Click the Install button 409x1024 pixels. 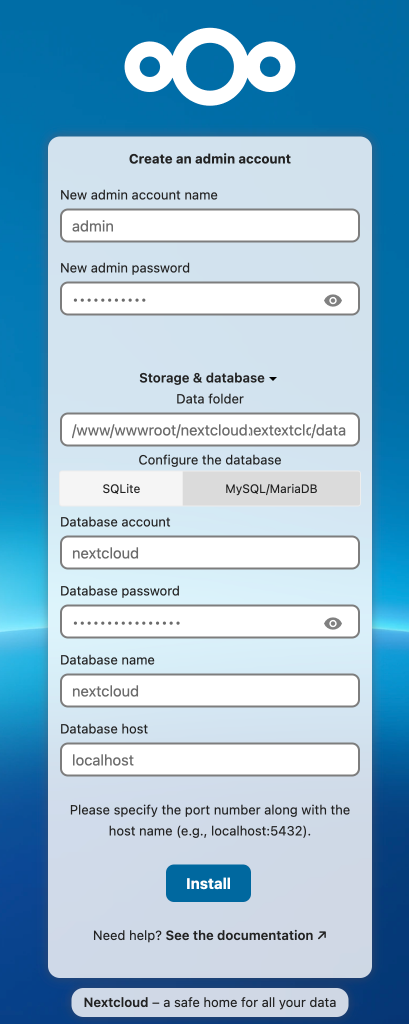click(x=208, y=884)
